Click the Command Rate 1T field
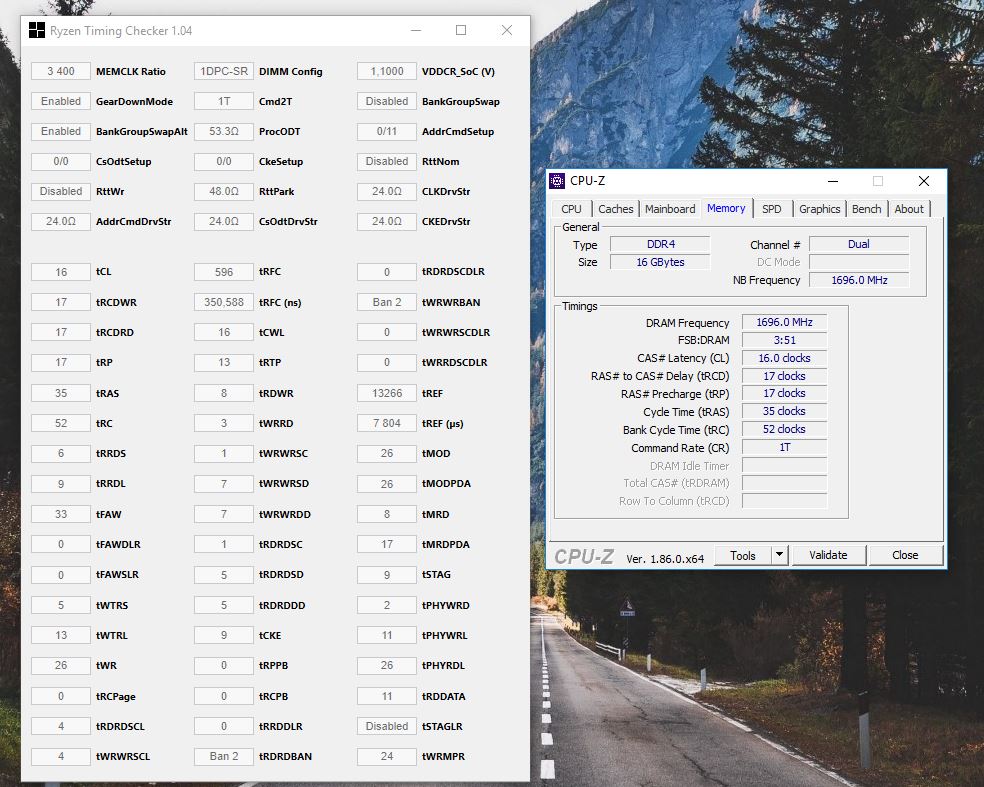Viewport: 984px width, 787px height. click(x=784, y=447)
